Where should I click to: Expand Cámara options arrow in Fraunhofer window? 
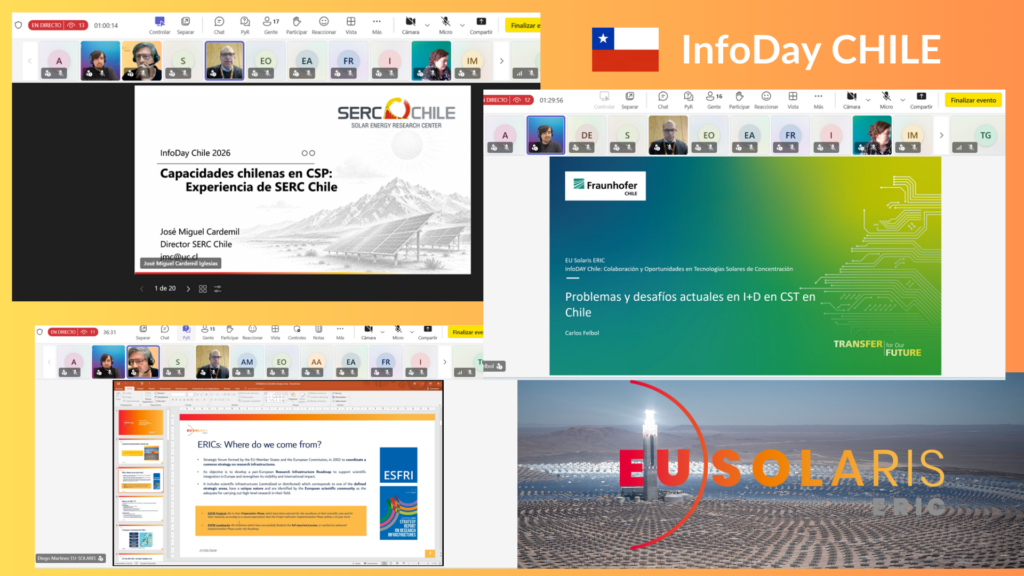(x=868, y=100)
